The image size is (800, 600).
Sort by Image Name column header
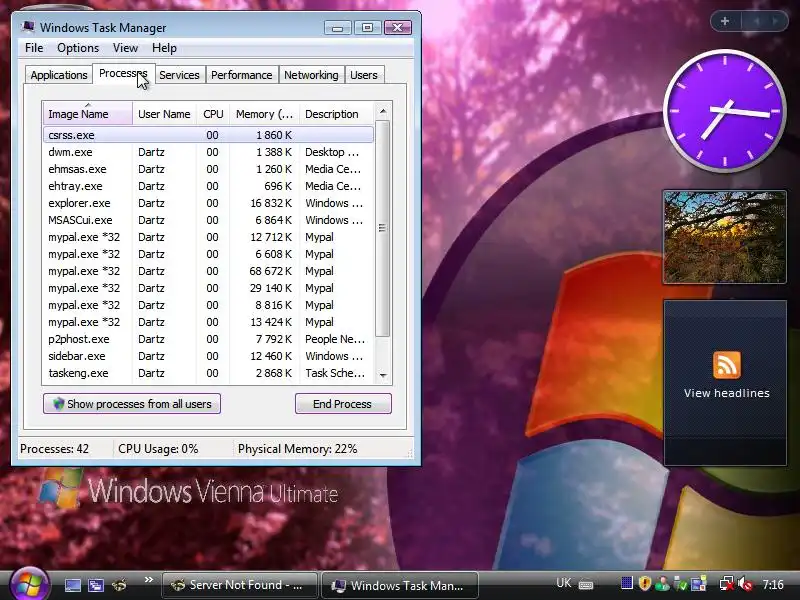[88, 114]
